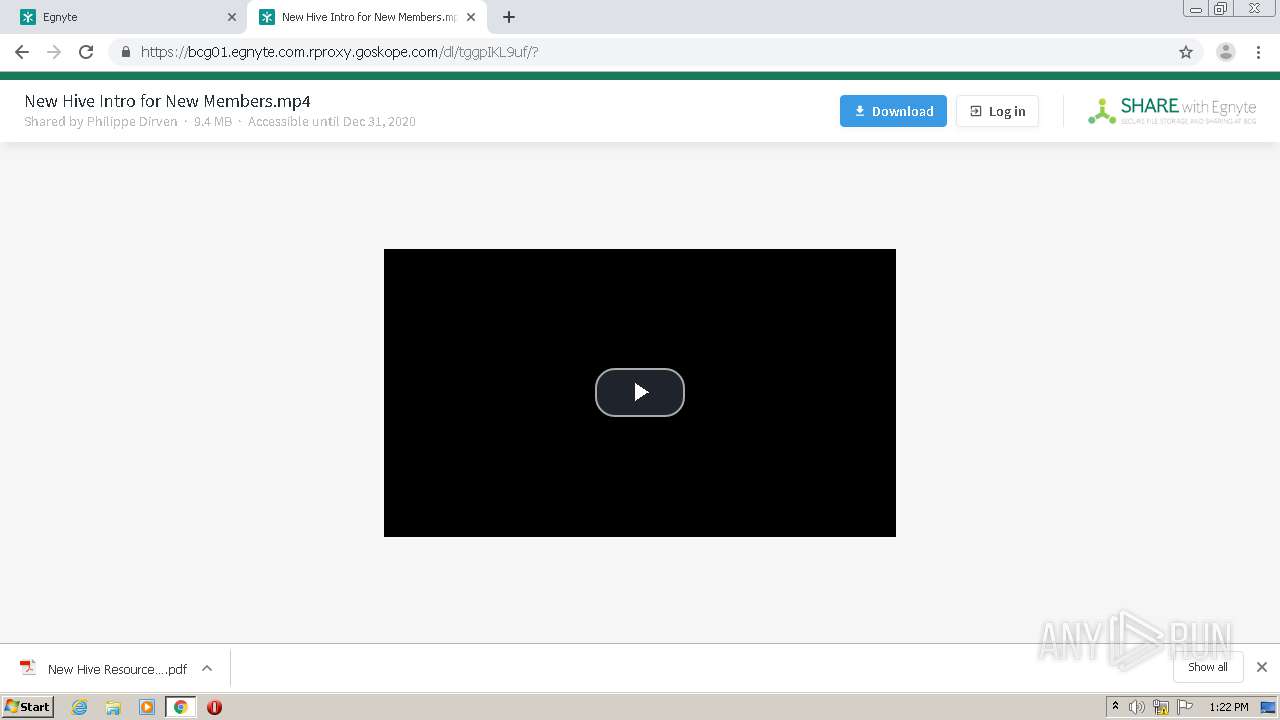The image size is (1280, 720).
Task: Show hidden system tray icons
Action: (x=1115, y=707)
